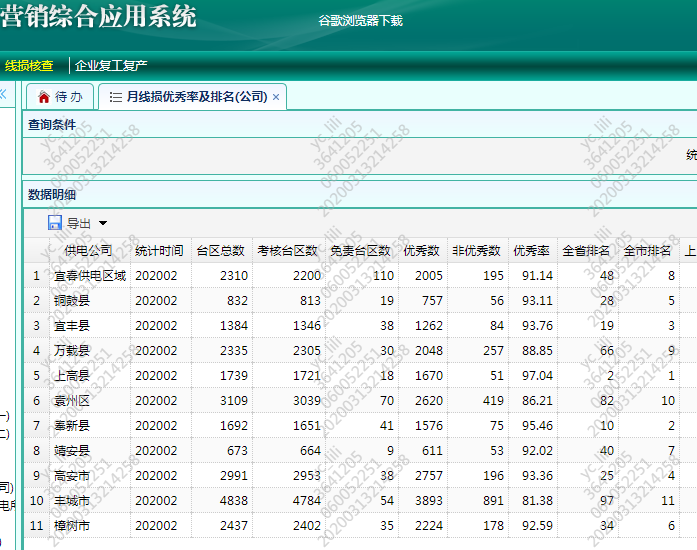Click the 考核台区数 value 3039
This screenshot has width=697, height=550.
307,401
